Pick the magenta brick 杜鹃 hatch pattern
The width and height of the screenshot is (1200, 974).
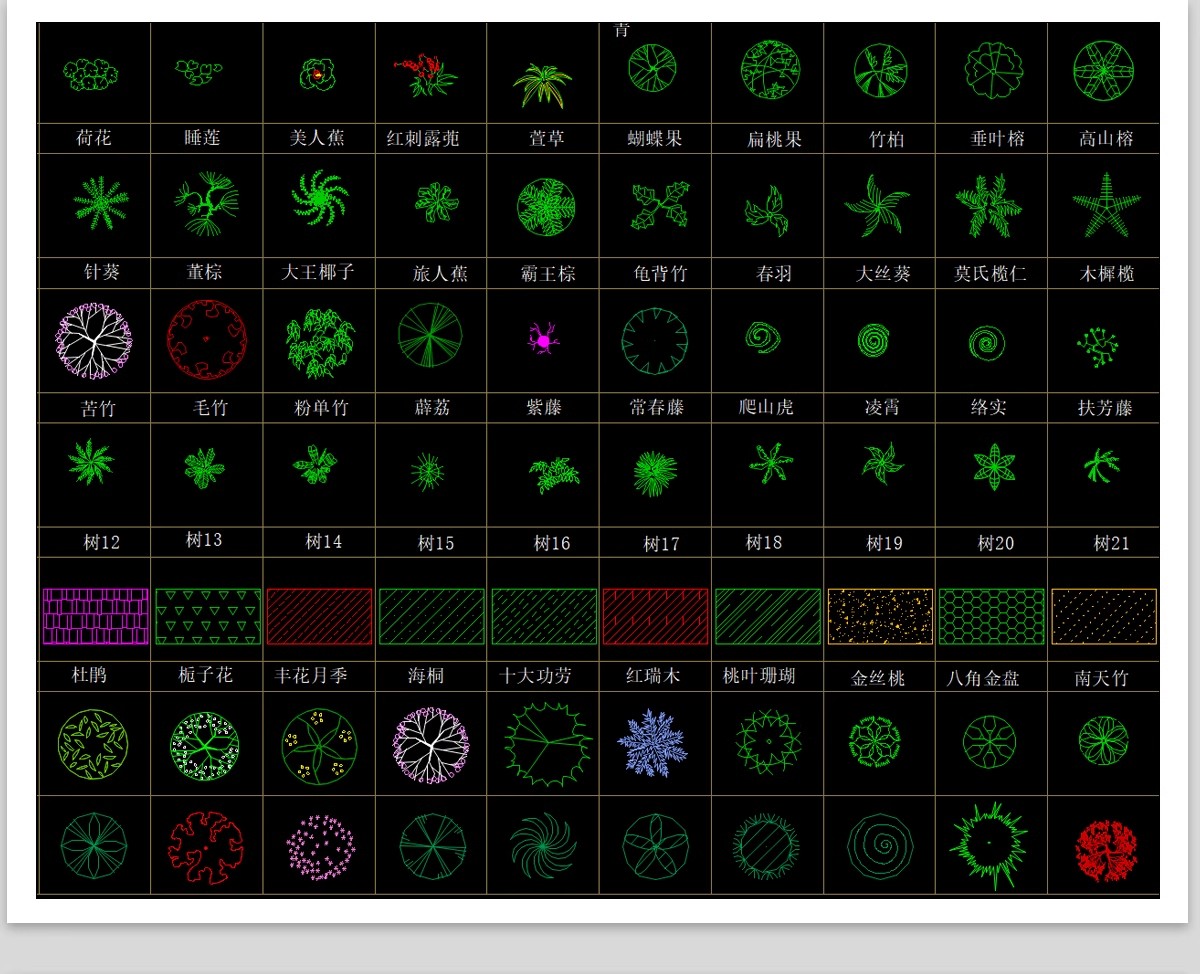(x=95, y=616)
